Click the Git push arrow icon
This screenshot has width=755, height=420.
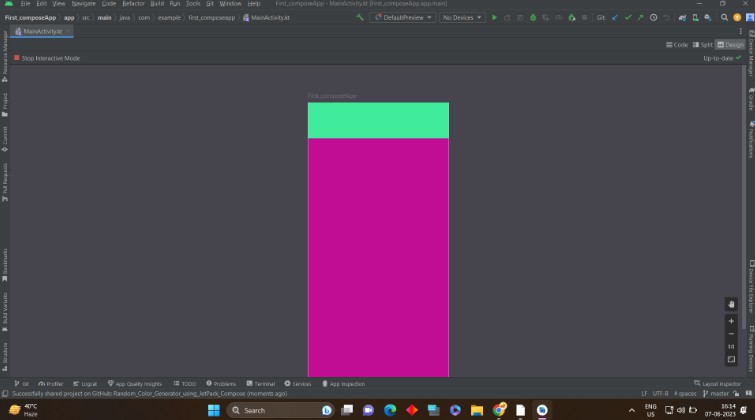click(640, 17)
